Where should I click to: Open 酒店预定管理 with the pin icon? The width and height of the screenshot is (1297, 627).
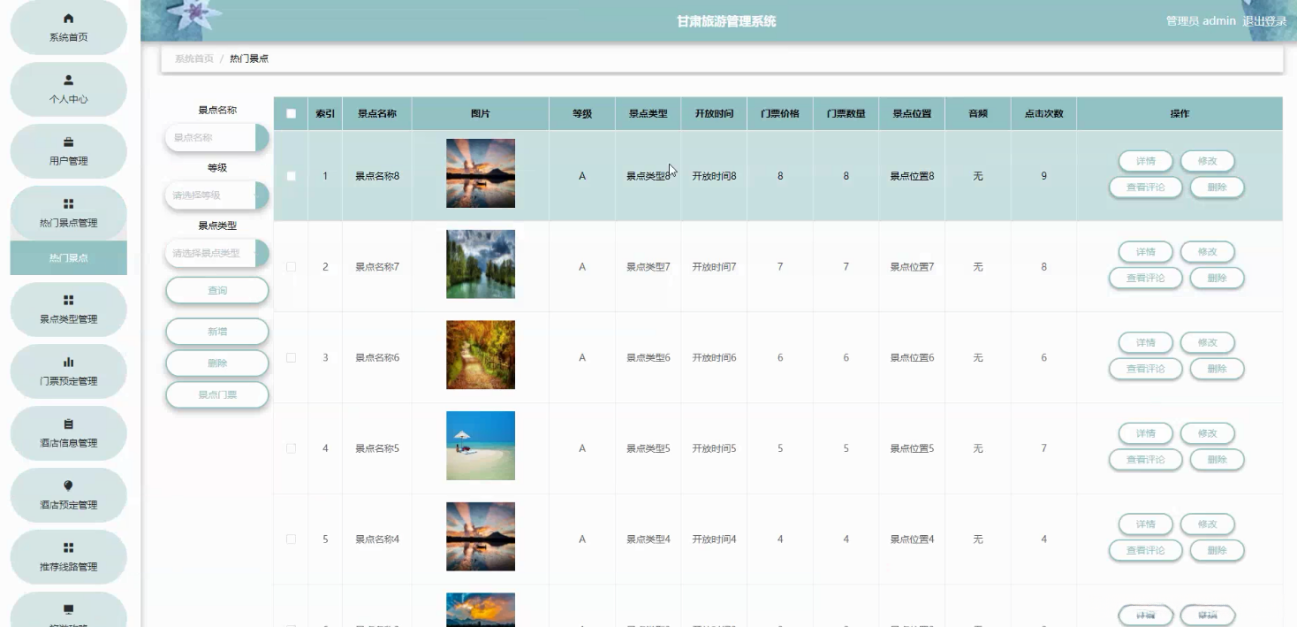click(x=68, y=495)
